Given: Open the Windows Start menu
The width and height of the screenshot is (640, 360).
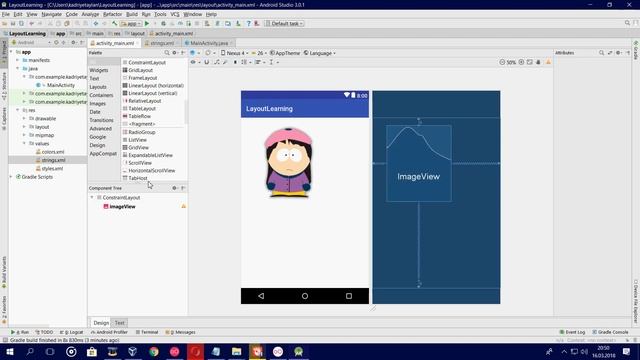Looking at the screenshot, I should [9, 351].
